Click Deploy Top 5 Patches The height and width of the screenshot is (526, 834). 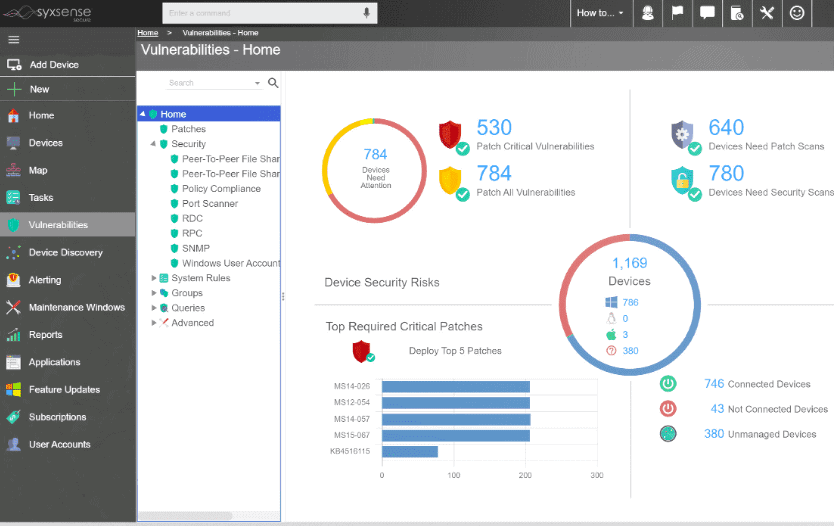pyautogui.click(x=455, y=351)
